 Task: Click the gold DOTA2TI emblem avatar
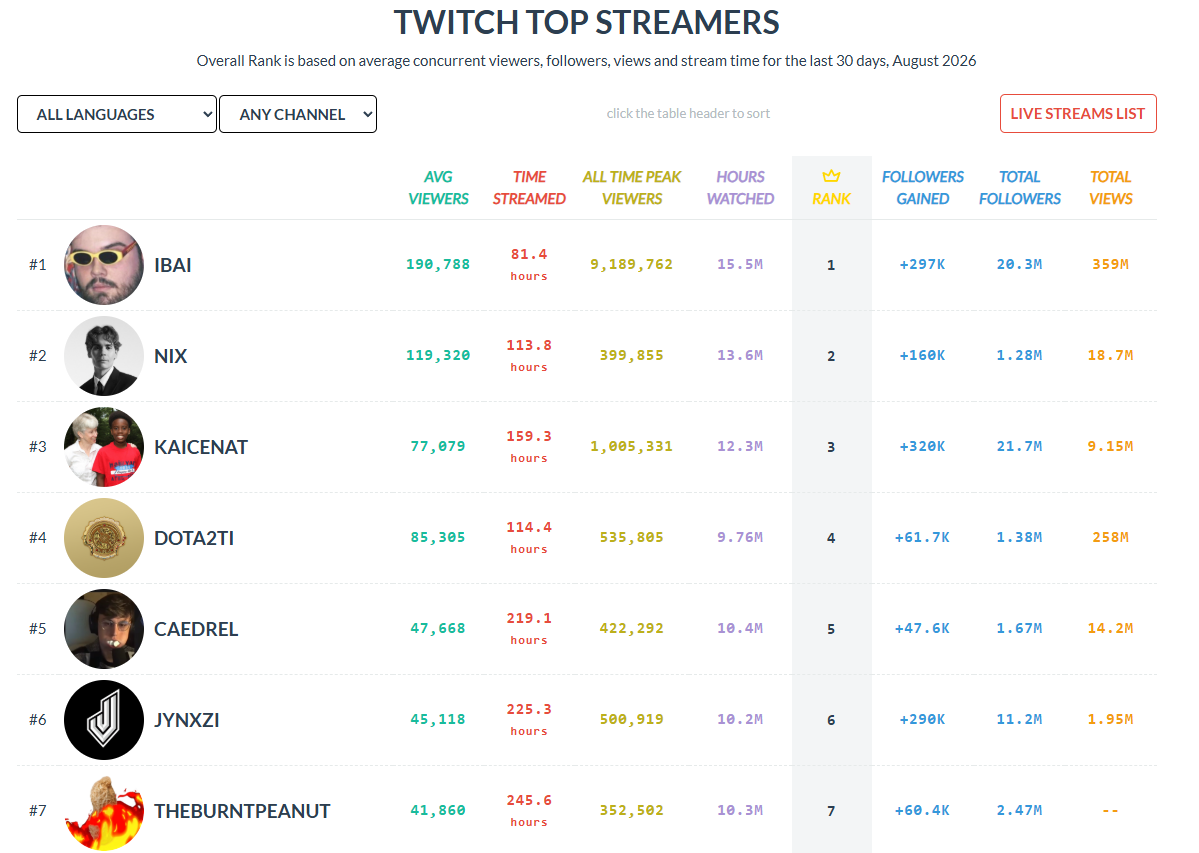104,537
